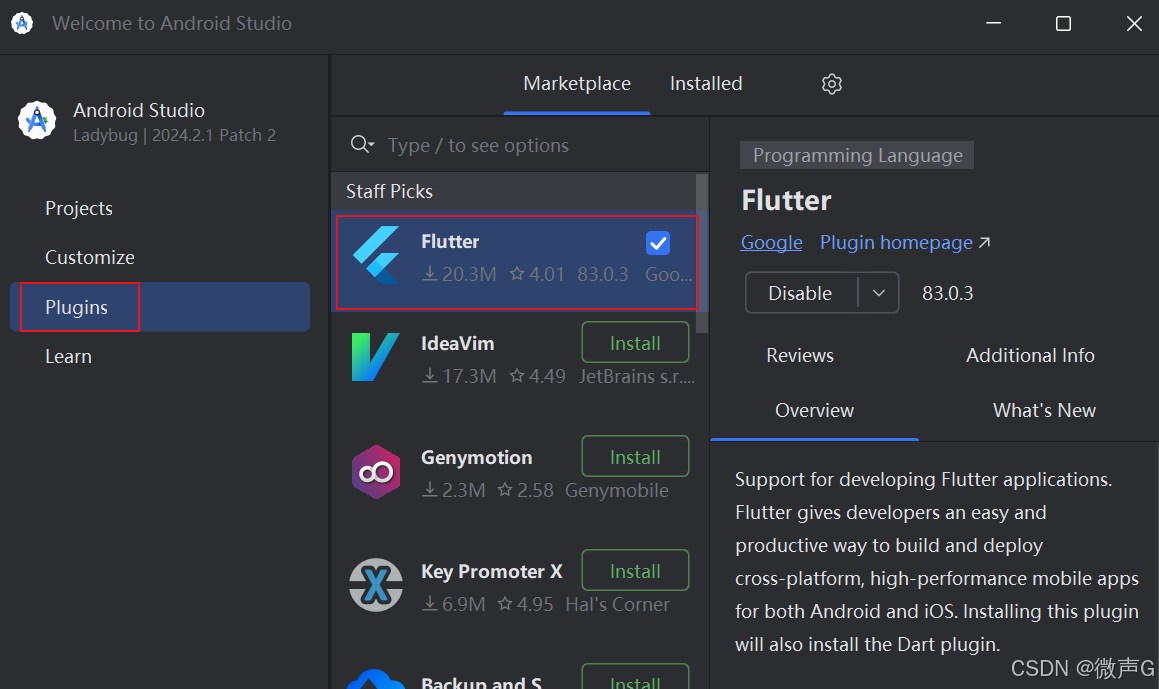1159x689 pixels.
Task: Maximize the Android Studio window
Action: point(1063,24)
